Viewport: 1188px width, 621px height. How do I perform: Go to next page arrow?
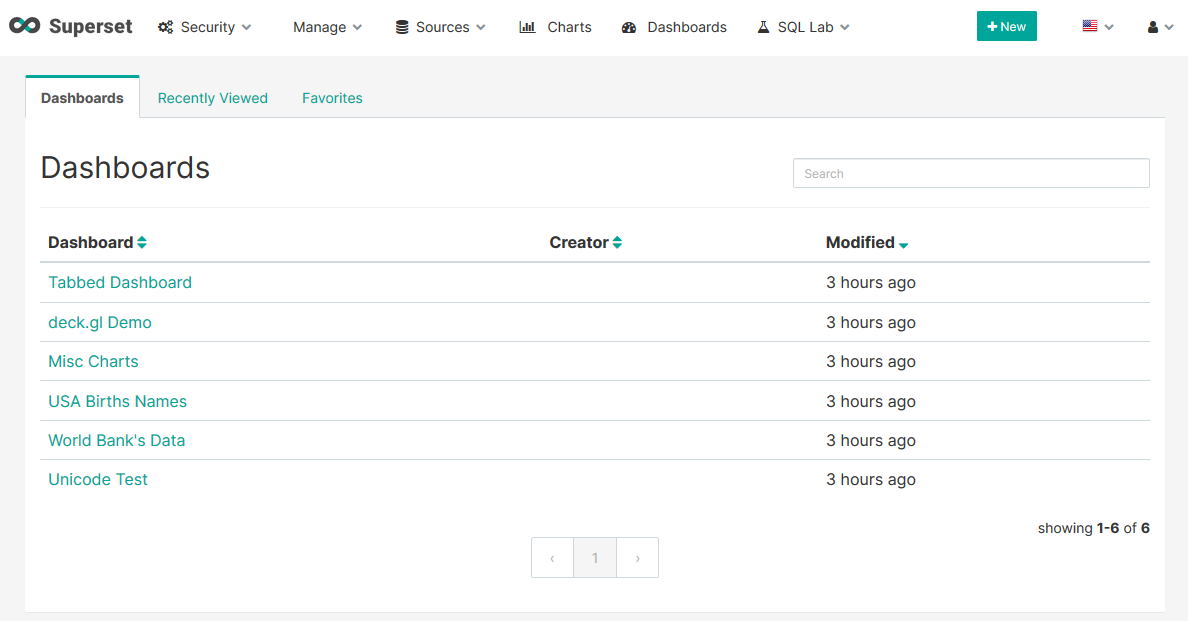(637, 558)
